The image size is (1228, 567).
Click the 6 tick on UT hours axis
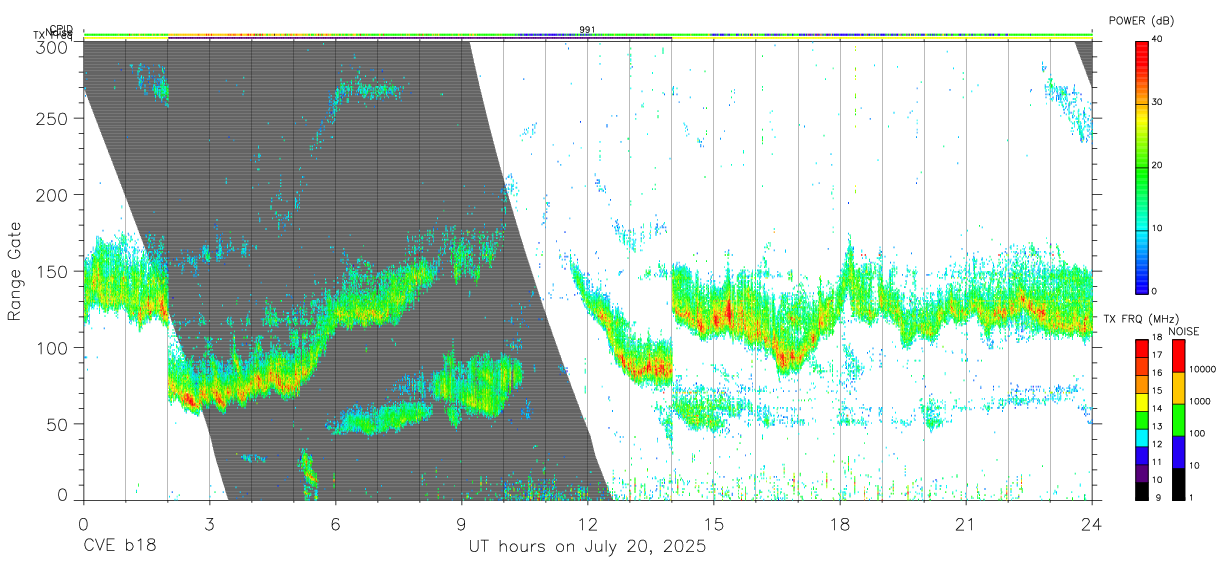[336, 523]
